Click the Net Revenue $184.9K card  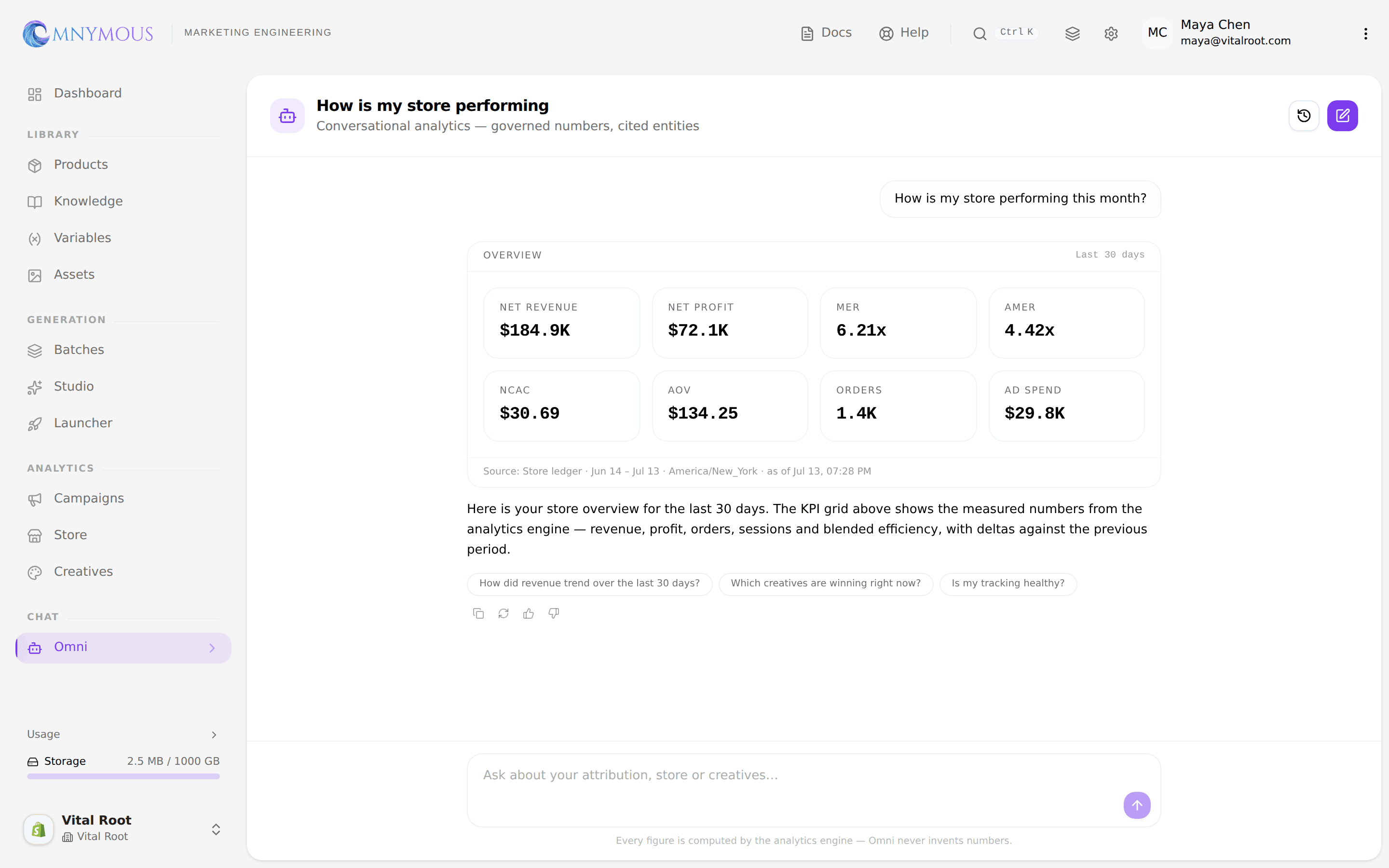click(561, 323)
